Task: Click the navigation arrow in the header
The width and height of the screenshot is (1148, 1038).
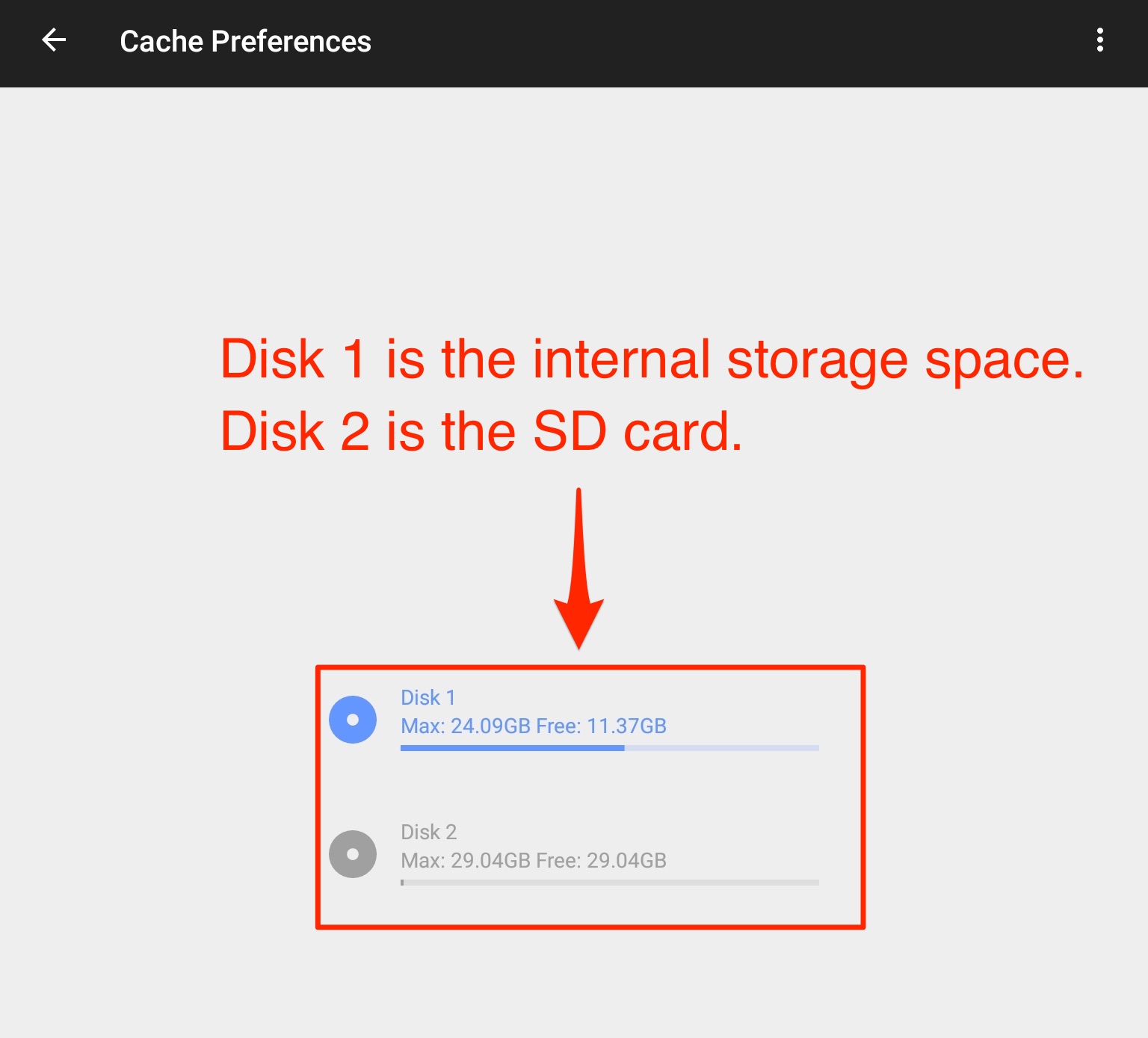Action: tap(54, 41)
